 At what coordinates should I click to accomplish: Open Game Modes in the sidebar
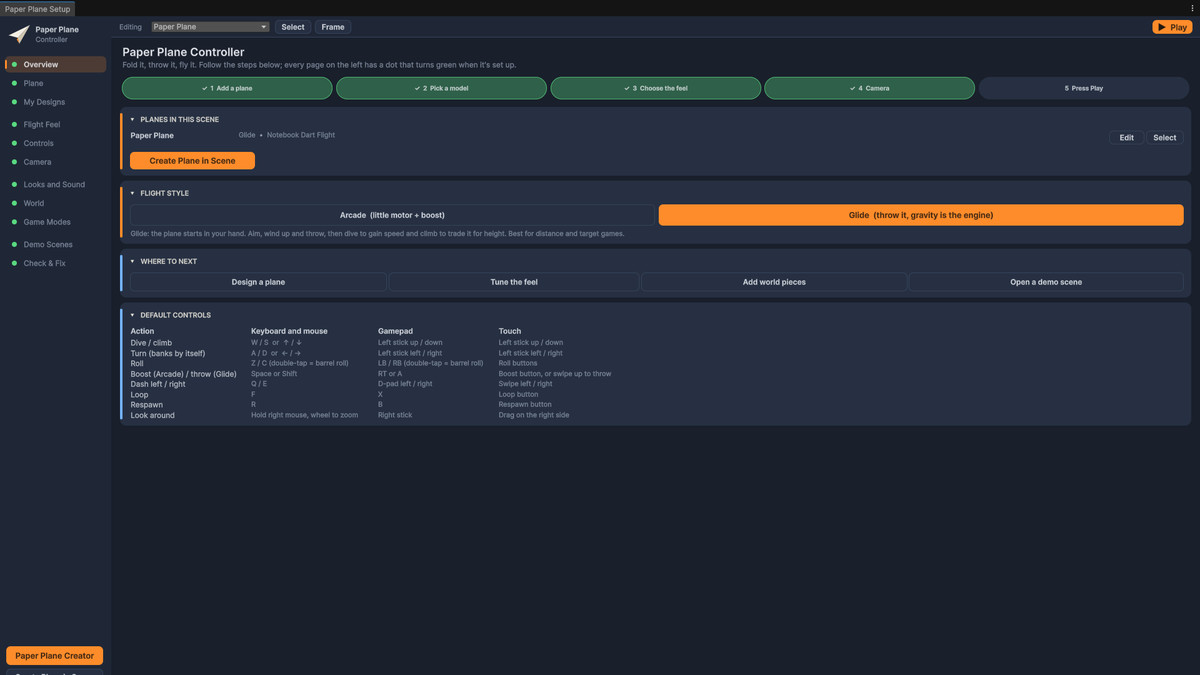click(56, 222)
